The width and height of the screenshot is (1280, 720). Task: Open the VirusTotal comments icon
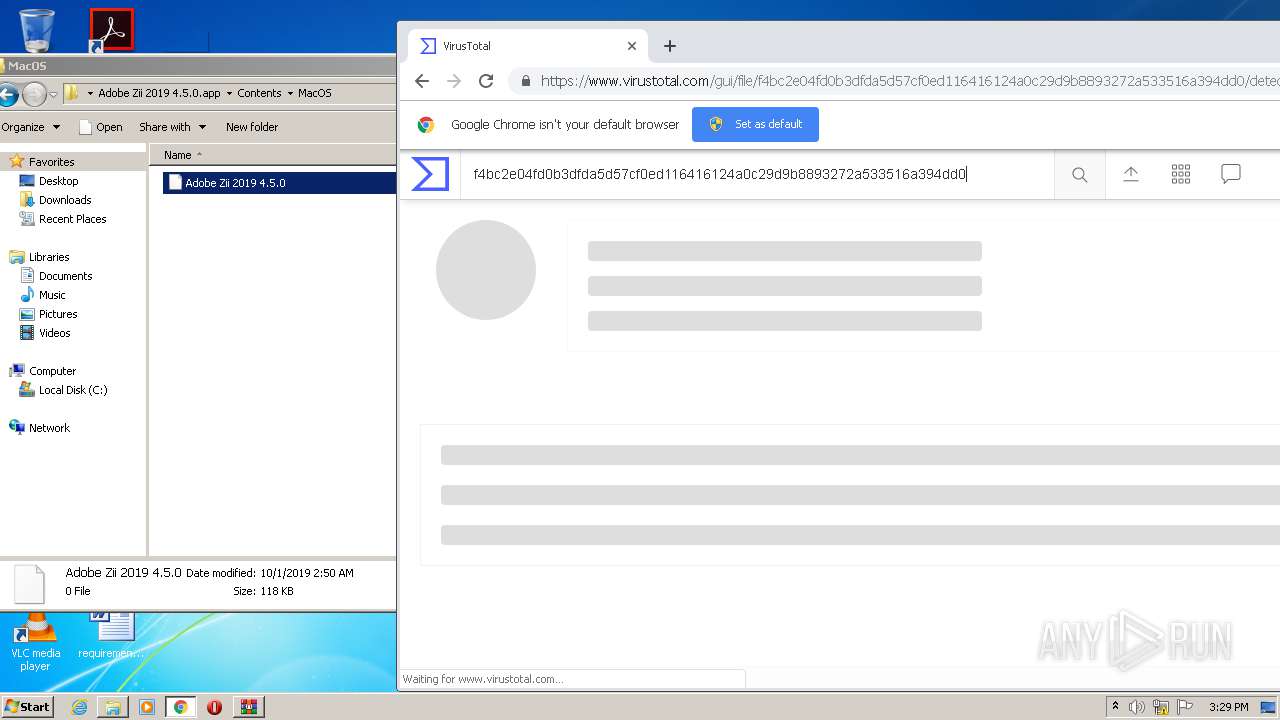(1231, 174)
